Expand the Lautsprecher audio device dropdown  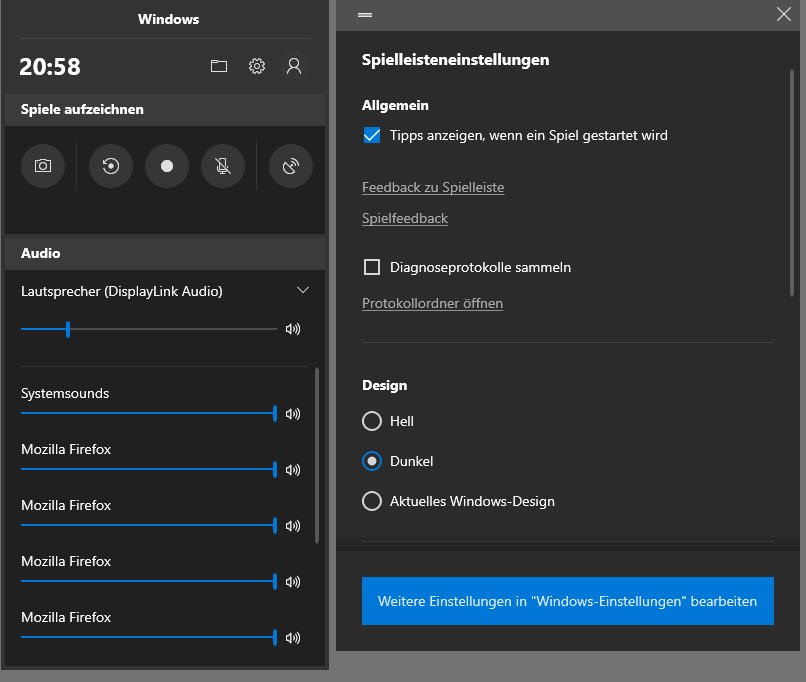[303, 291]
